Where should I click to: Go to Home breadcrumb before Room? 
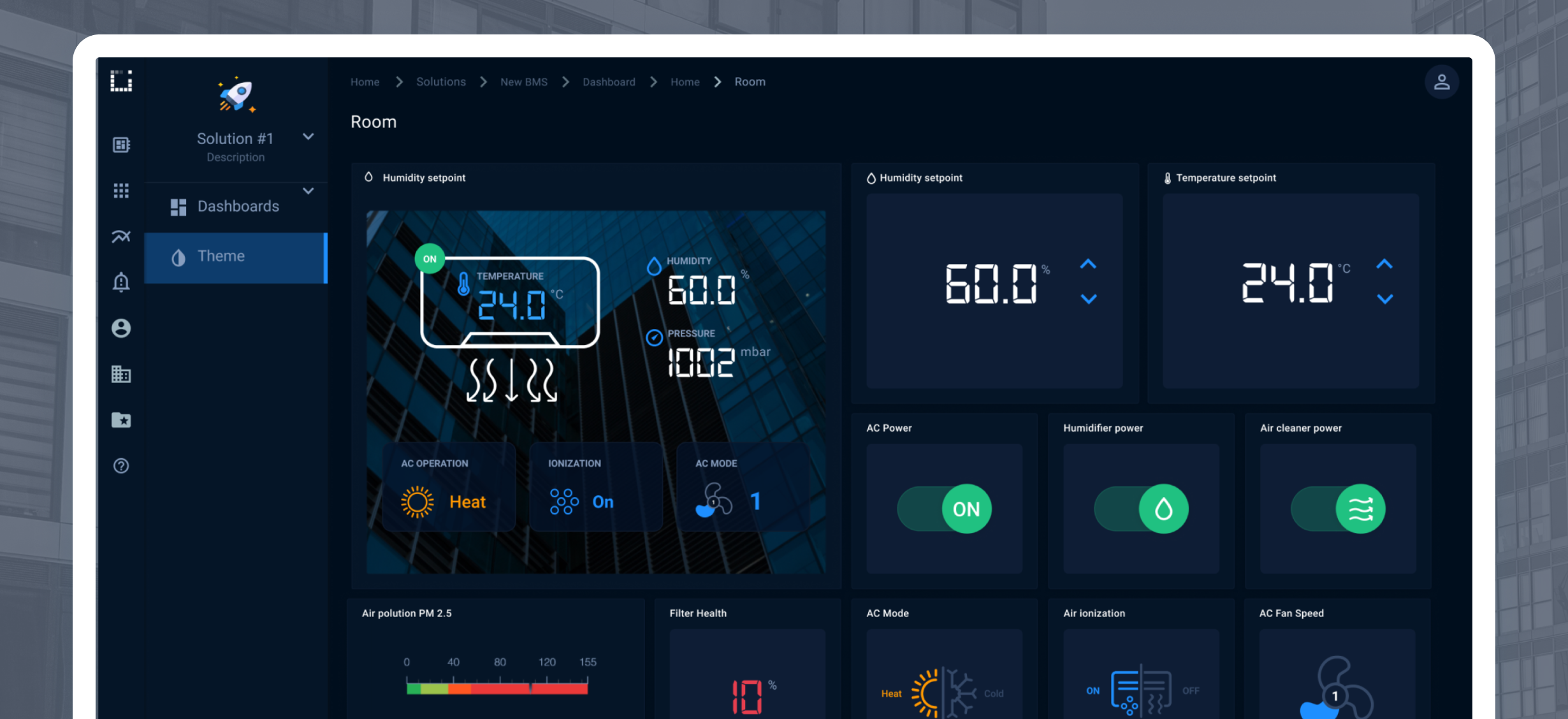(685, 82)
